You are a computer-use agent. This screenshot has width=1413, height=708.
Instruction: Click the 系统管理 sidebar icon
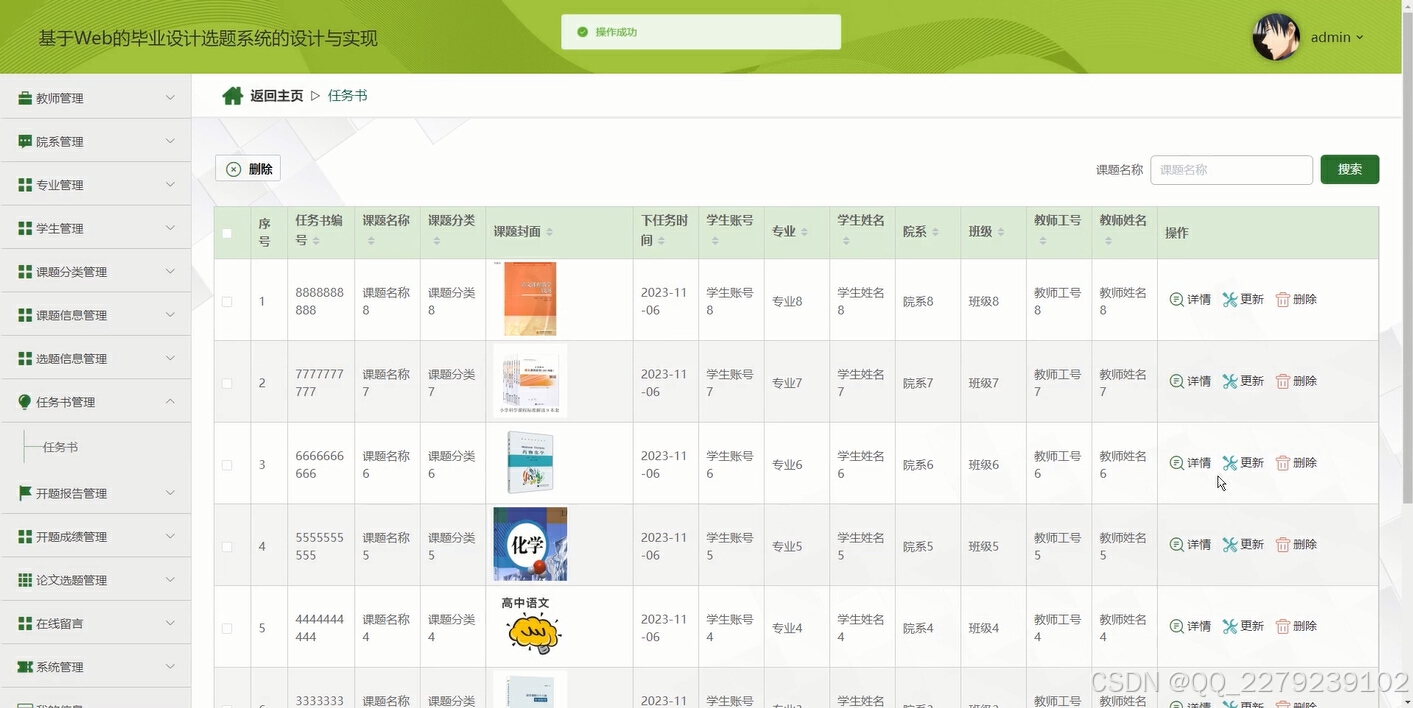click(x=23, y=666)
